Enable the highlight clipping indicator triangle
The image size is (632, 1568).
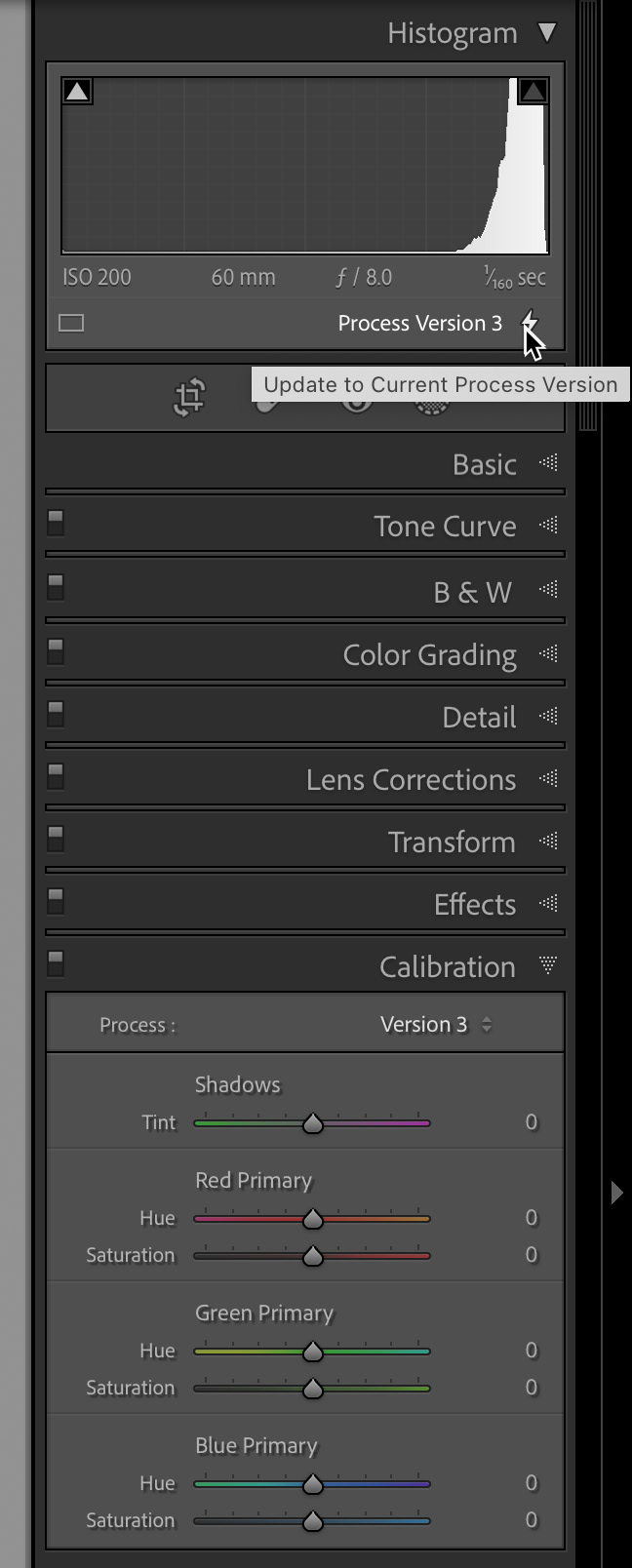(x=532, y=90)
